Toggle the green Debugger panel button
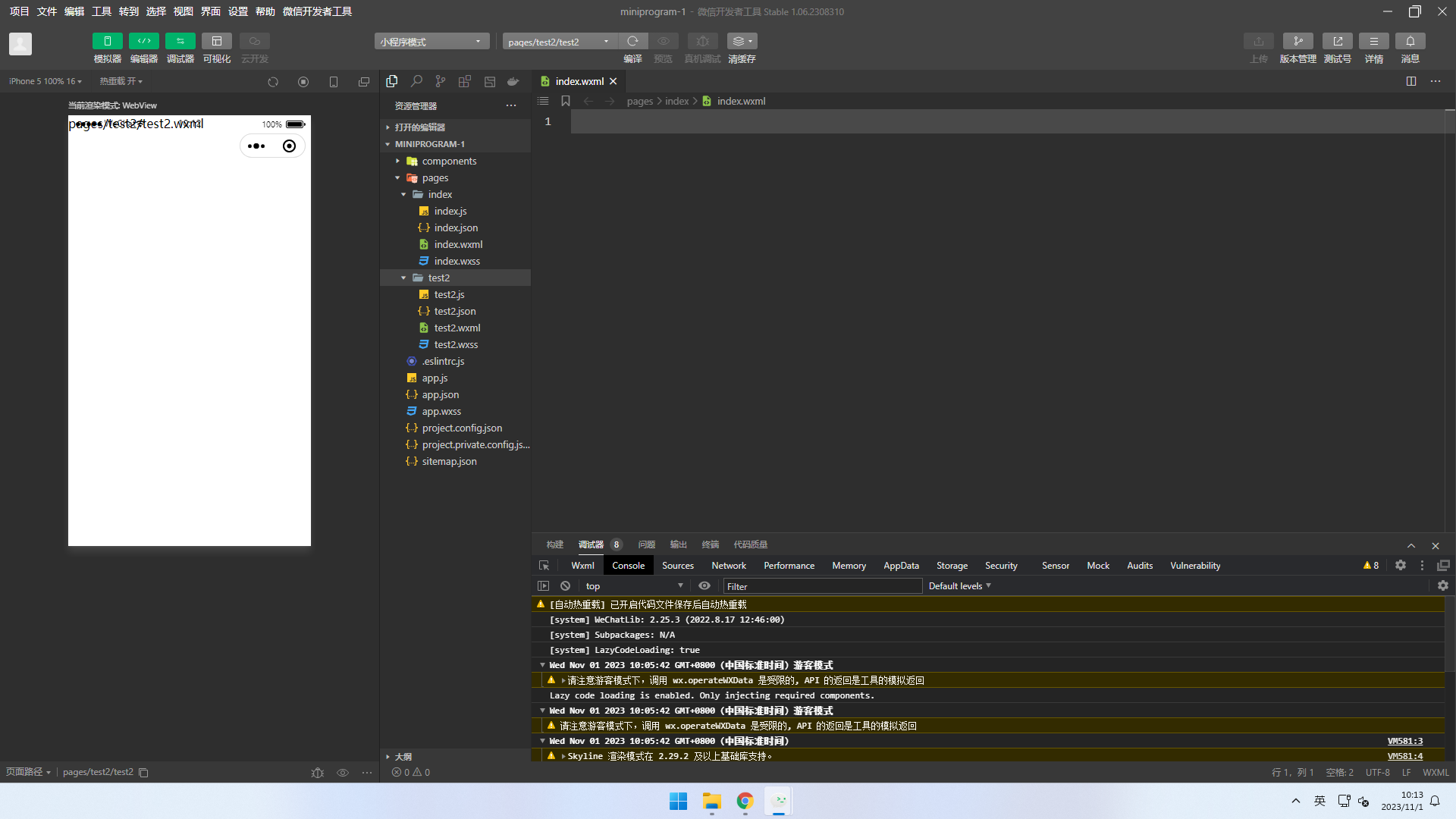Viewport: 1456px width, 819px height. pos(180,41)
